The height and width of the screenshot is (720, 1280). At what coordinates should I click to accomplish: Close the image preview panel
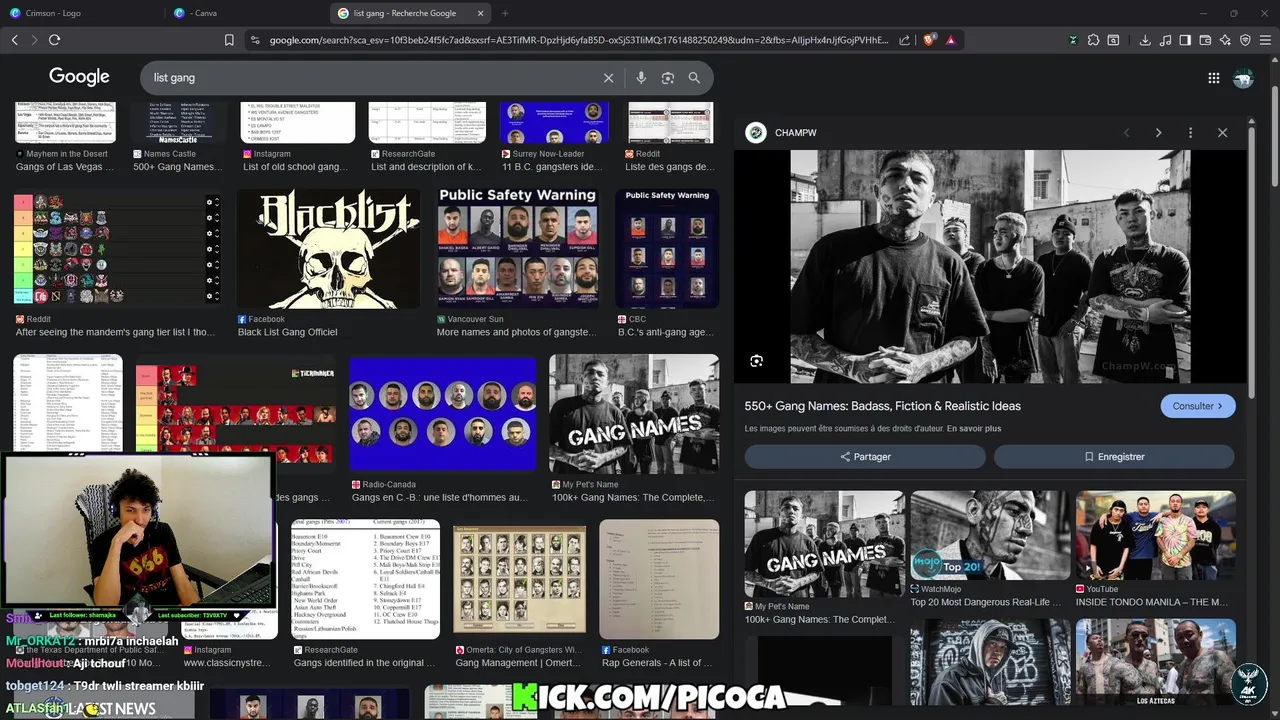[x=1222, y=133]
